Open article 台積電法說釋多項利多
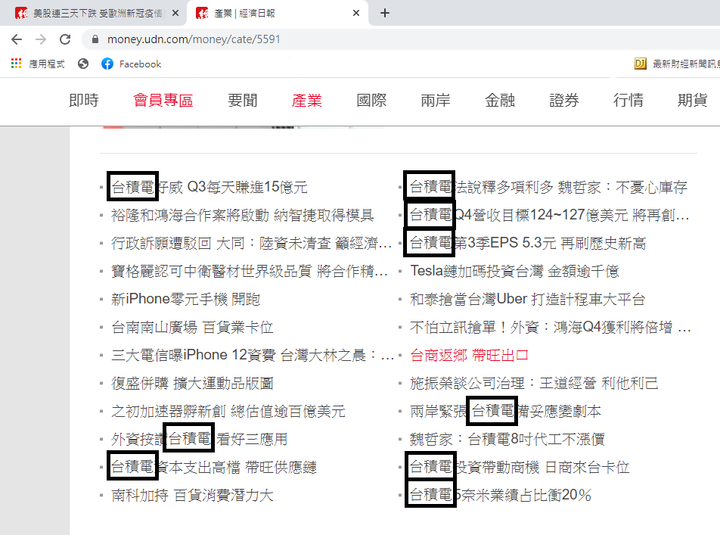The image size is (720, 535). pyautogui.click(x=548, y=187)
